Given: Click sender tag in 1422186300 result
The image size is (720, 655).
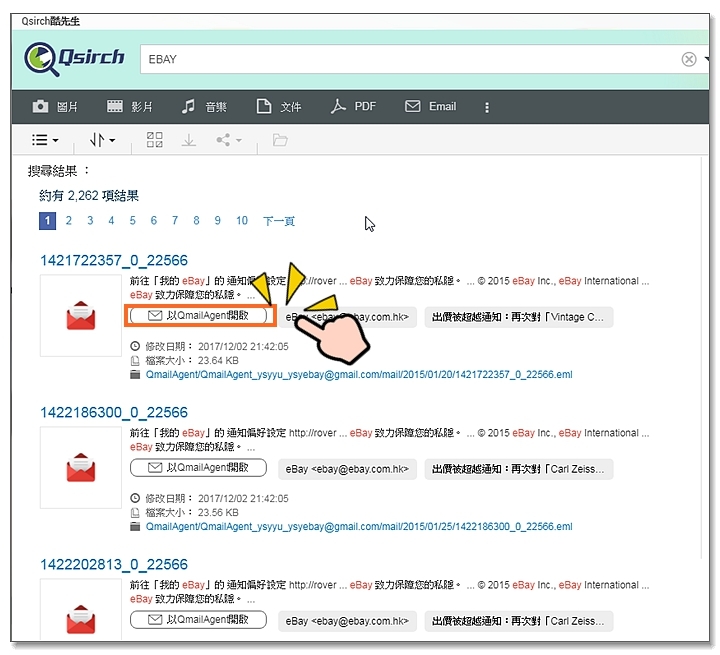Looking at the screenshot, I should click(347, 469).
